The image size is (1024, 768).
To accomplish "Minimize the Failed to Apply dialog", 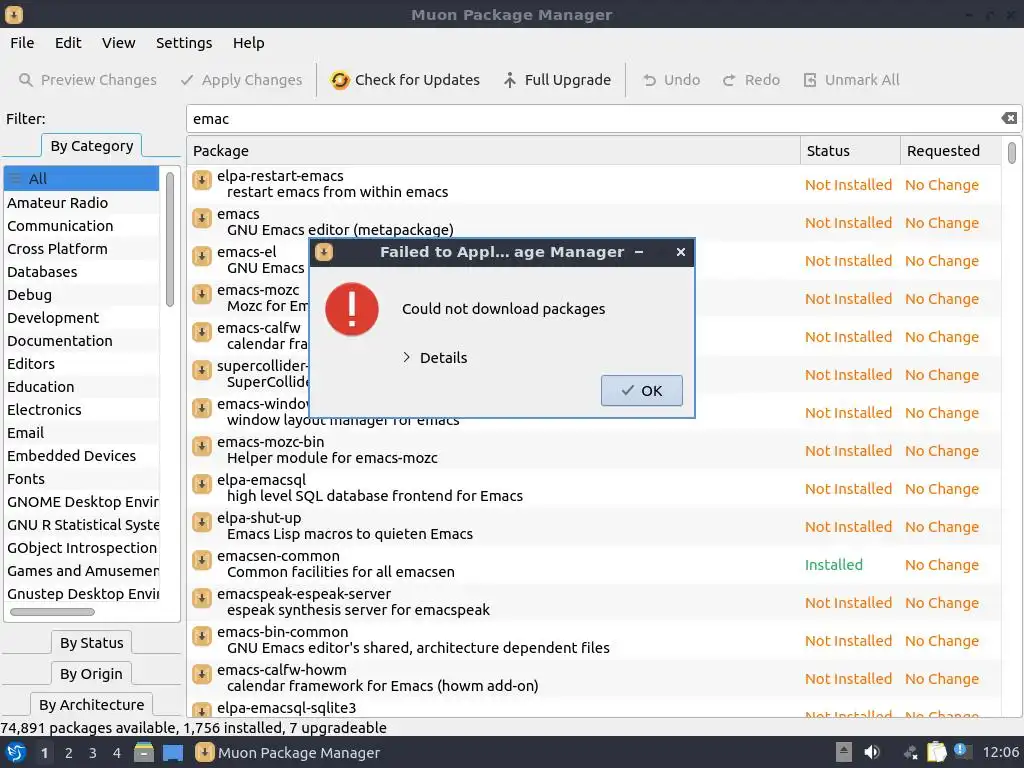I will coord(639,252).
